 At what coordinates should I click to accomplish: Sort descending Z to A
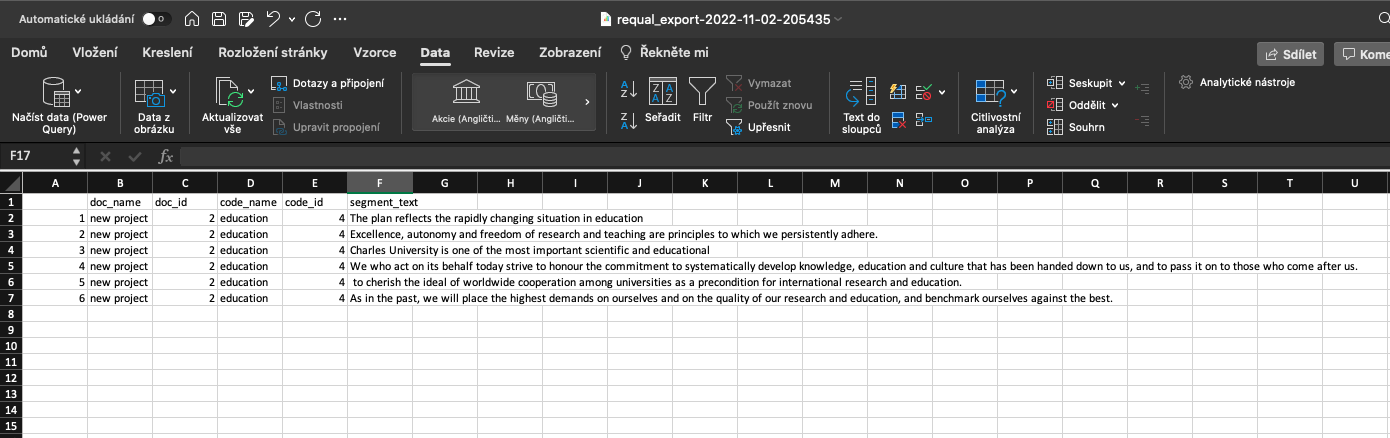pos(629,121)
